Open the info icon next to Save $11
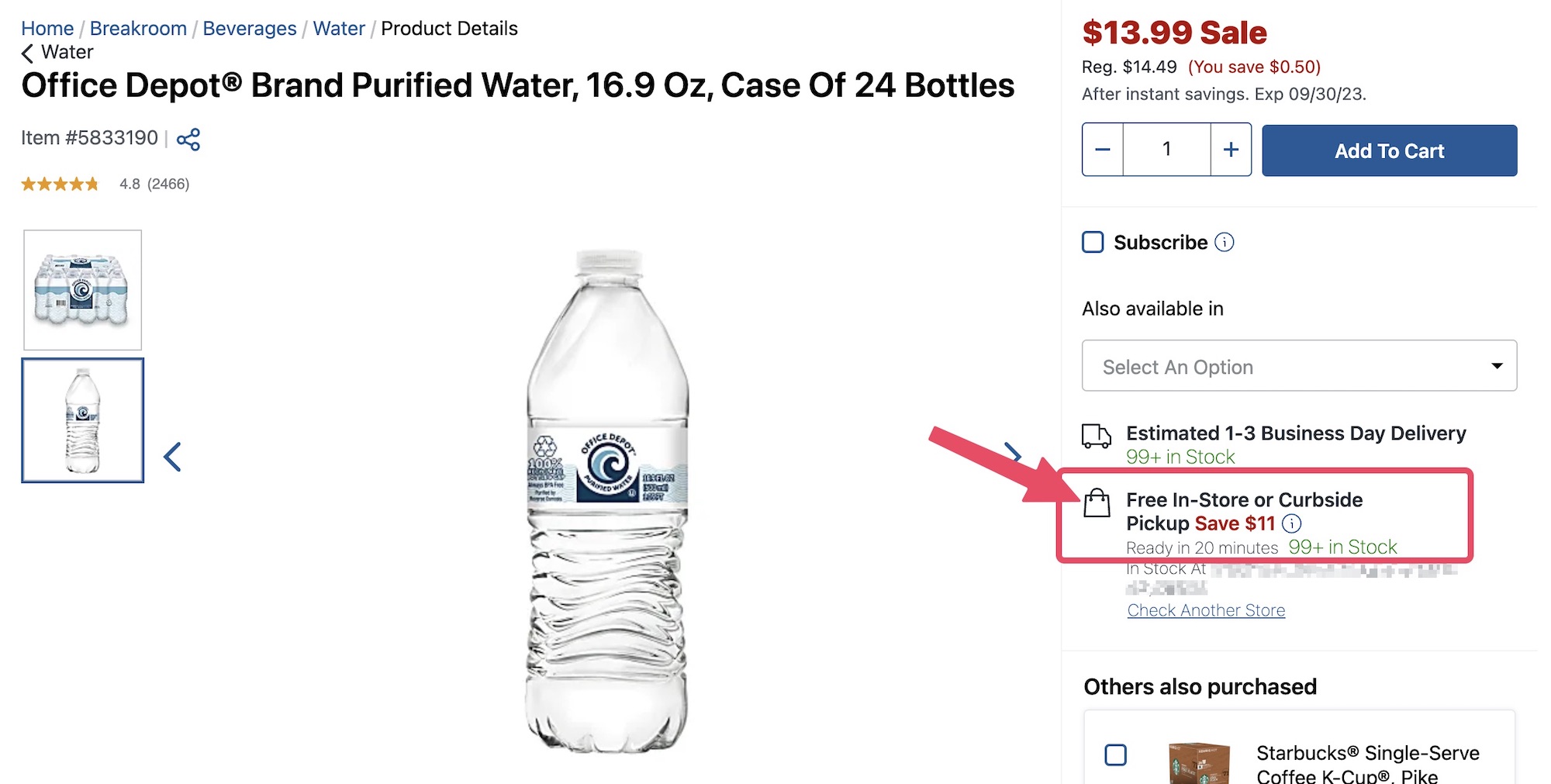Screen dimensions: 1551x784 [x=1291, y=524]
